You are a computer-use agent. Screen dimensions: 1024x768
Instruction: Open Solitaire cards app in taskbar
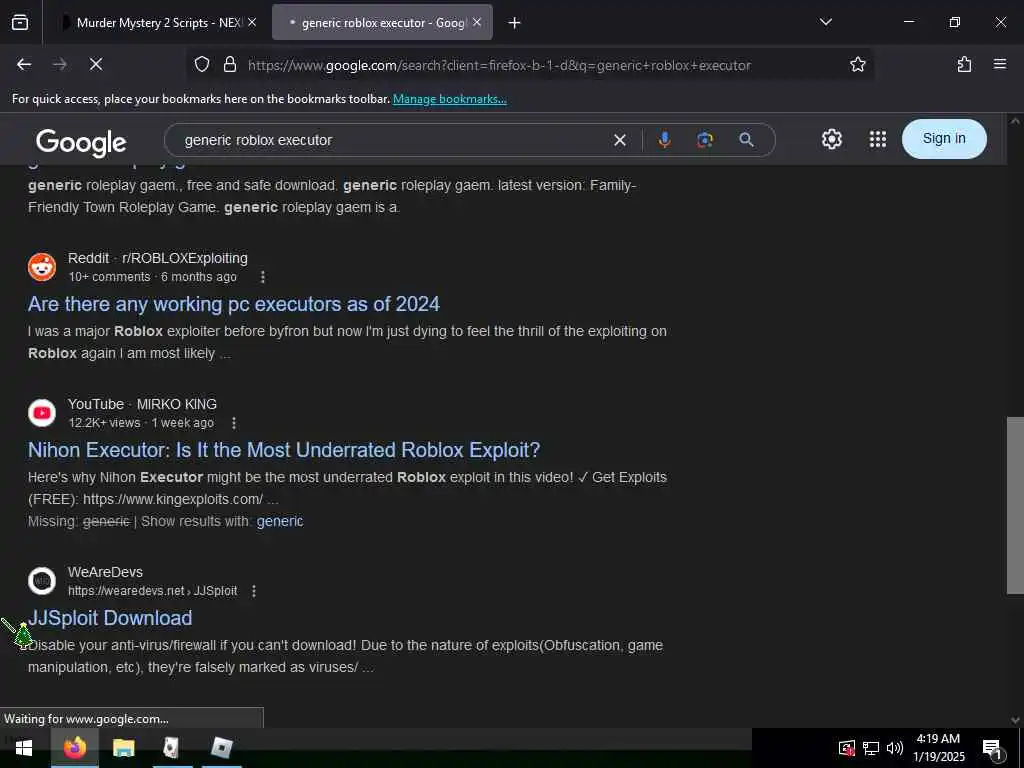click(172, 748)
